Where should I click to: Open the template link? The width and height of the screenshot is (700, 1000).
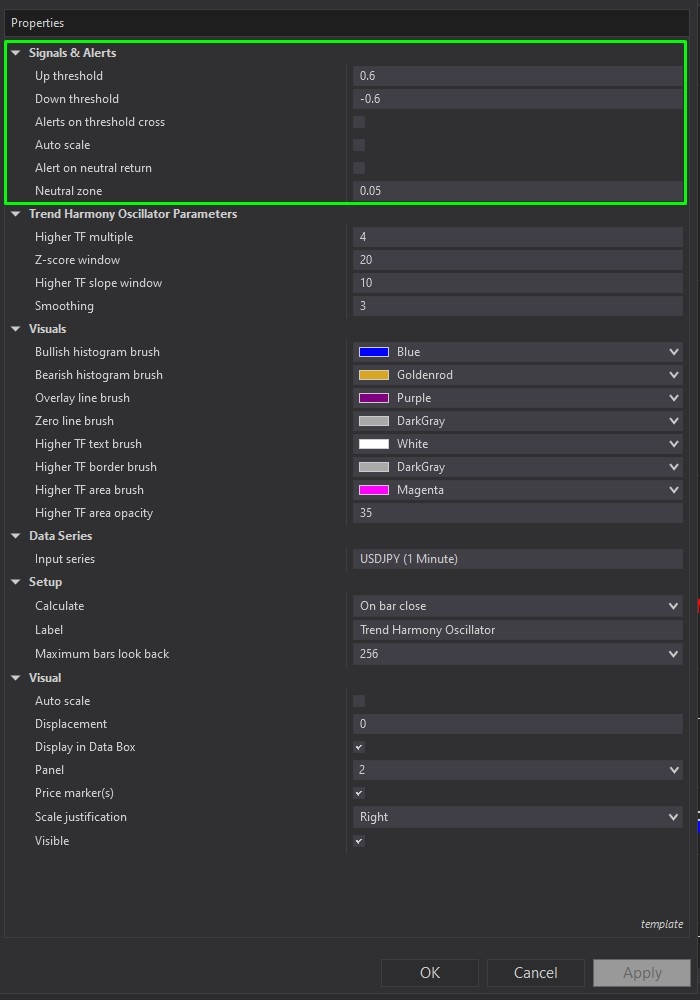click(x=661, y=924)
